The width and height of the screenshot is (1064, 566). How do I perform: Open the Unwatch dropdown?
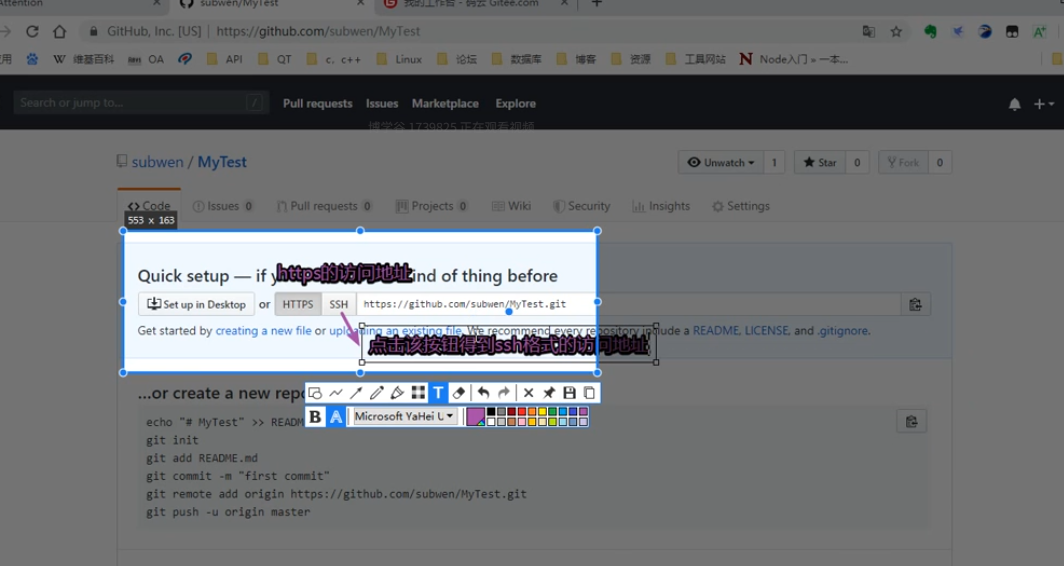tap(721, 162)
